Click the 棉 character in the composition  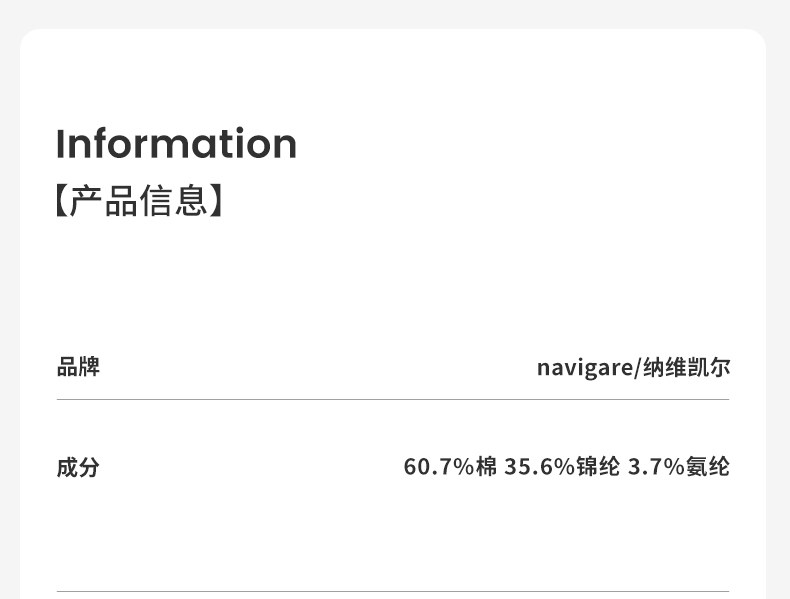(486, 467)
